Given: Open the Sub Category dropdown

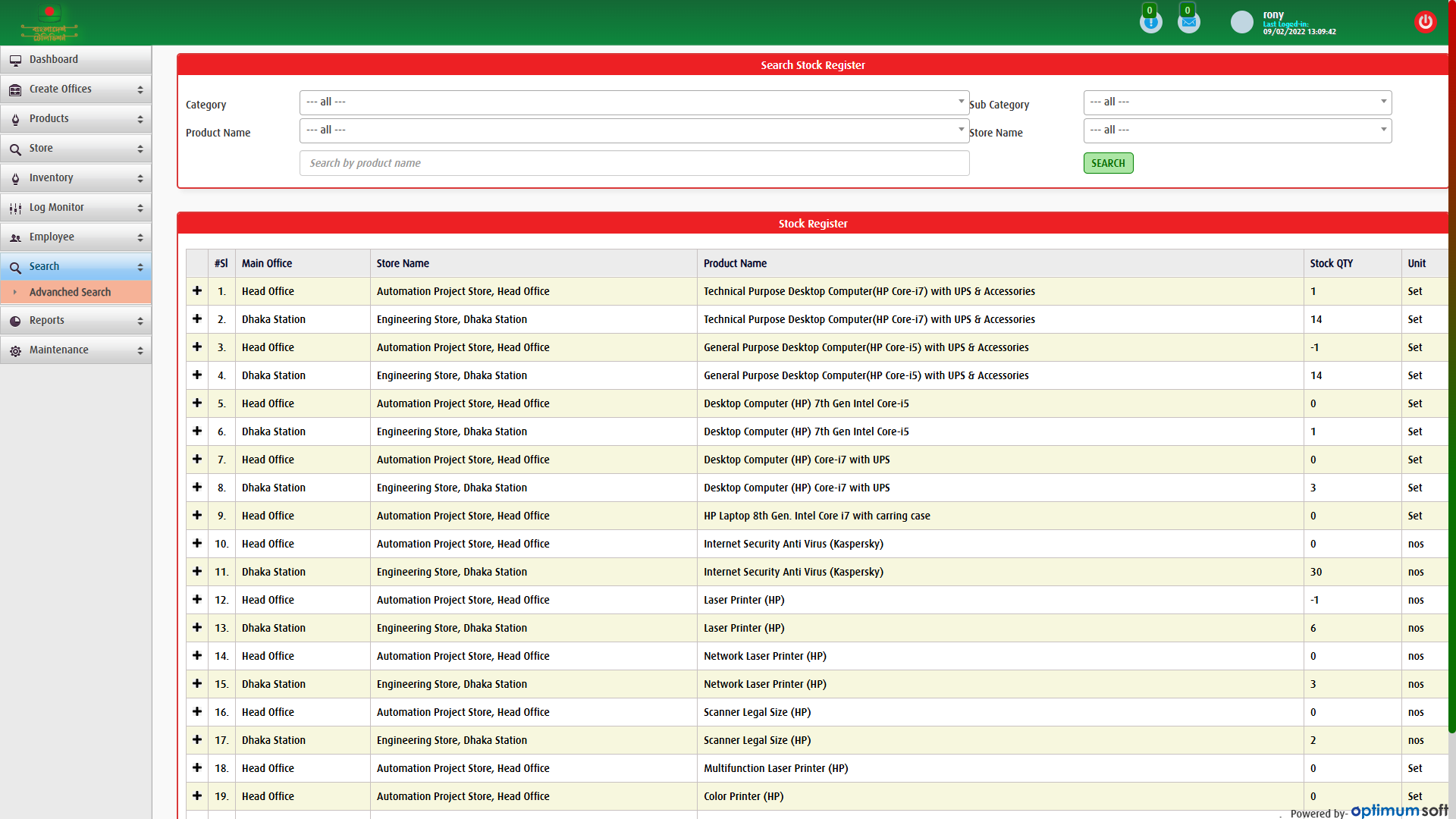Looking at the screenshot, I should click(1238, 102).
